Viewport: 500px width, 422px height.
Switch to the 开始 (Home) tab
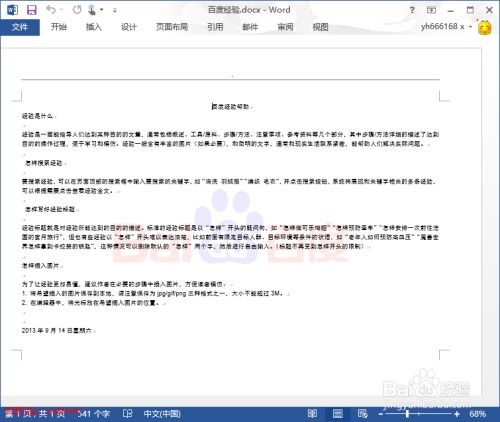59,27
